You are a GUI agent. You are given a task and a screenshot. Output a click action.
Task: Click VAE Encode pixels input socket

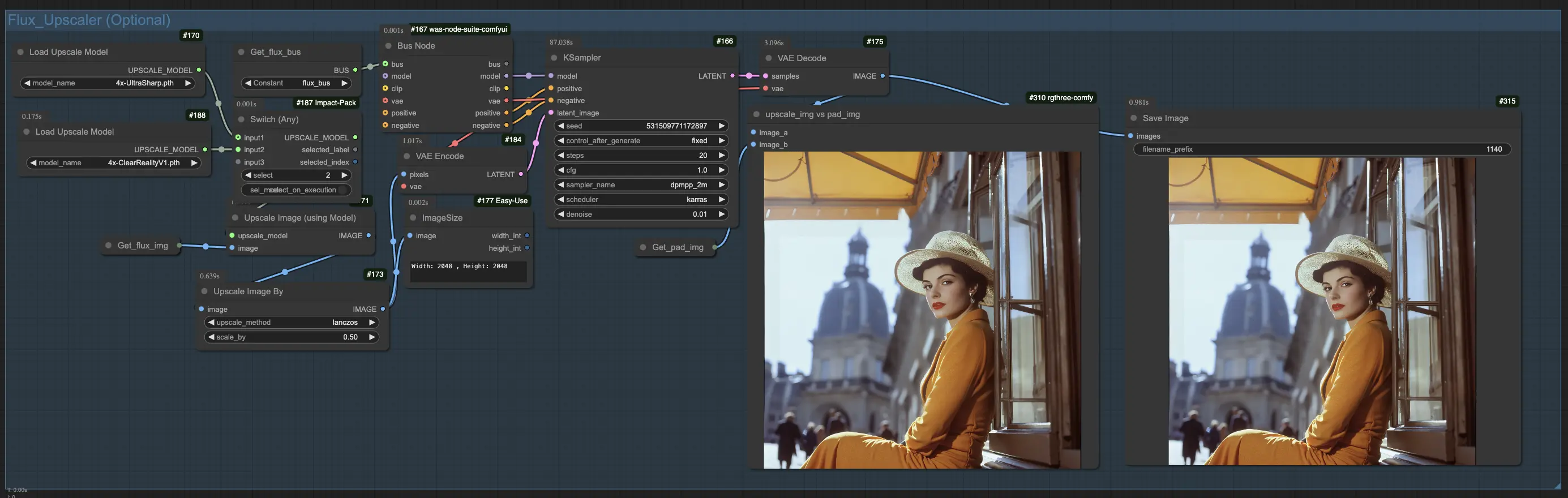[404, 174]
